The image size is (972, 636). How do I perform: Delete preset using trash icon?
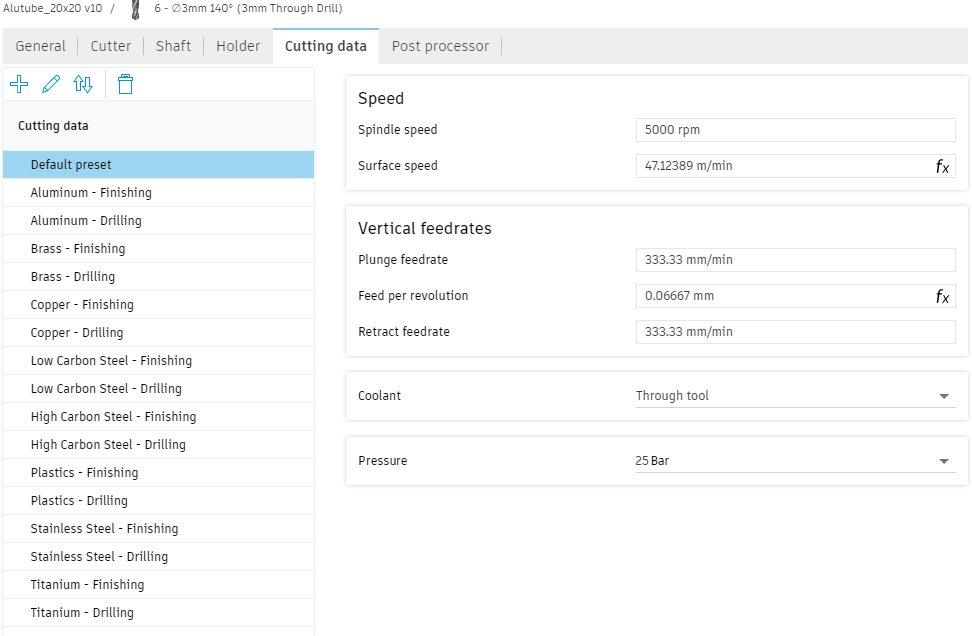(125, 84)
